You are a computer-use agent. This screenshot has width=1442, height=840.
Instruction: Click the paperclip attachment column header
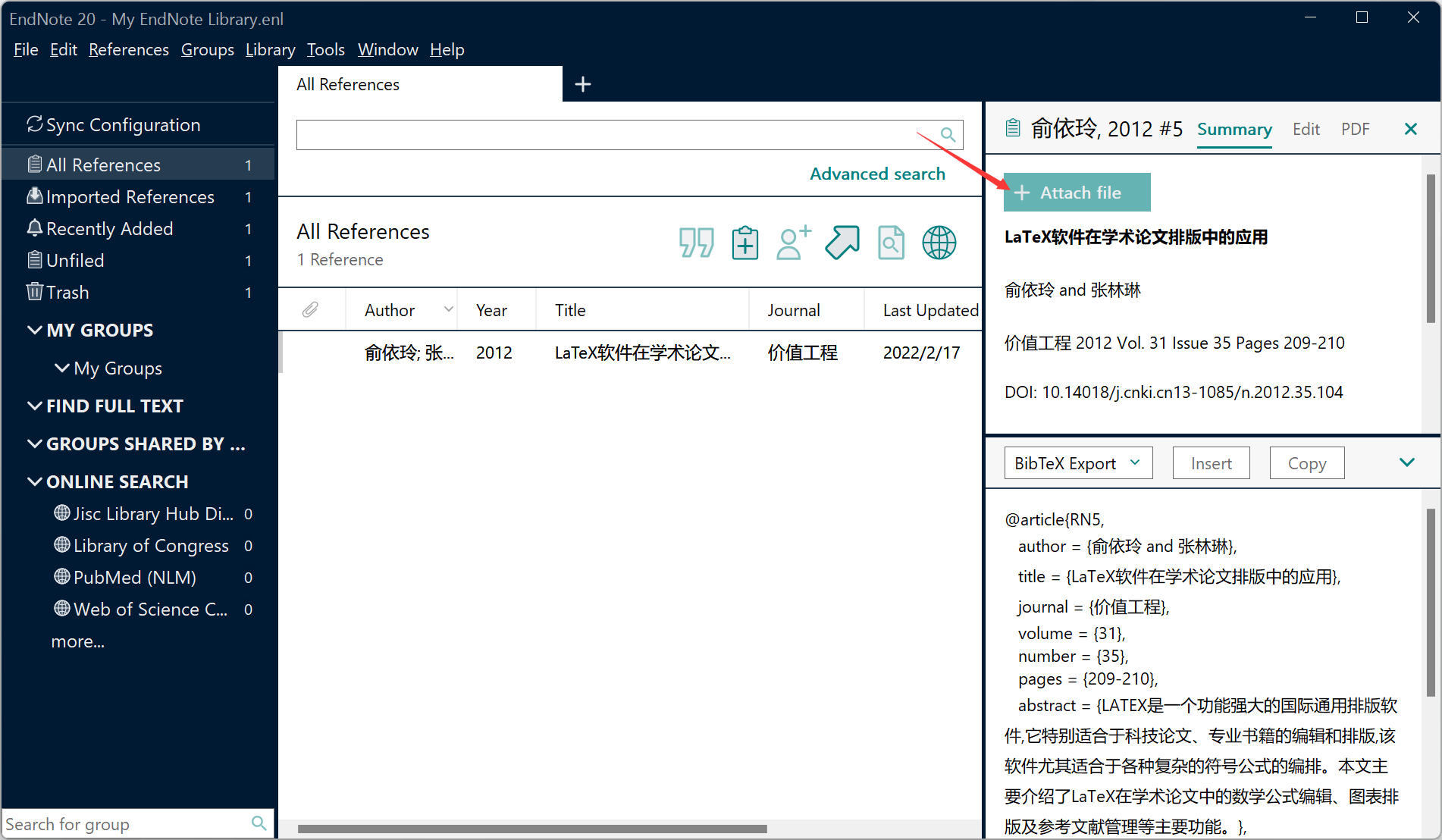[310, 309]
